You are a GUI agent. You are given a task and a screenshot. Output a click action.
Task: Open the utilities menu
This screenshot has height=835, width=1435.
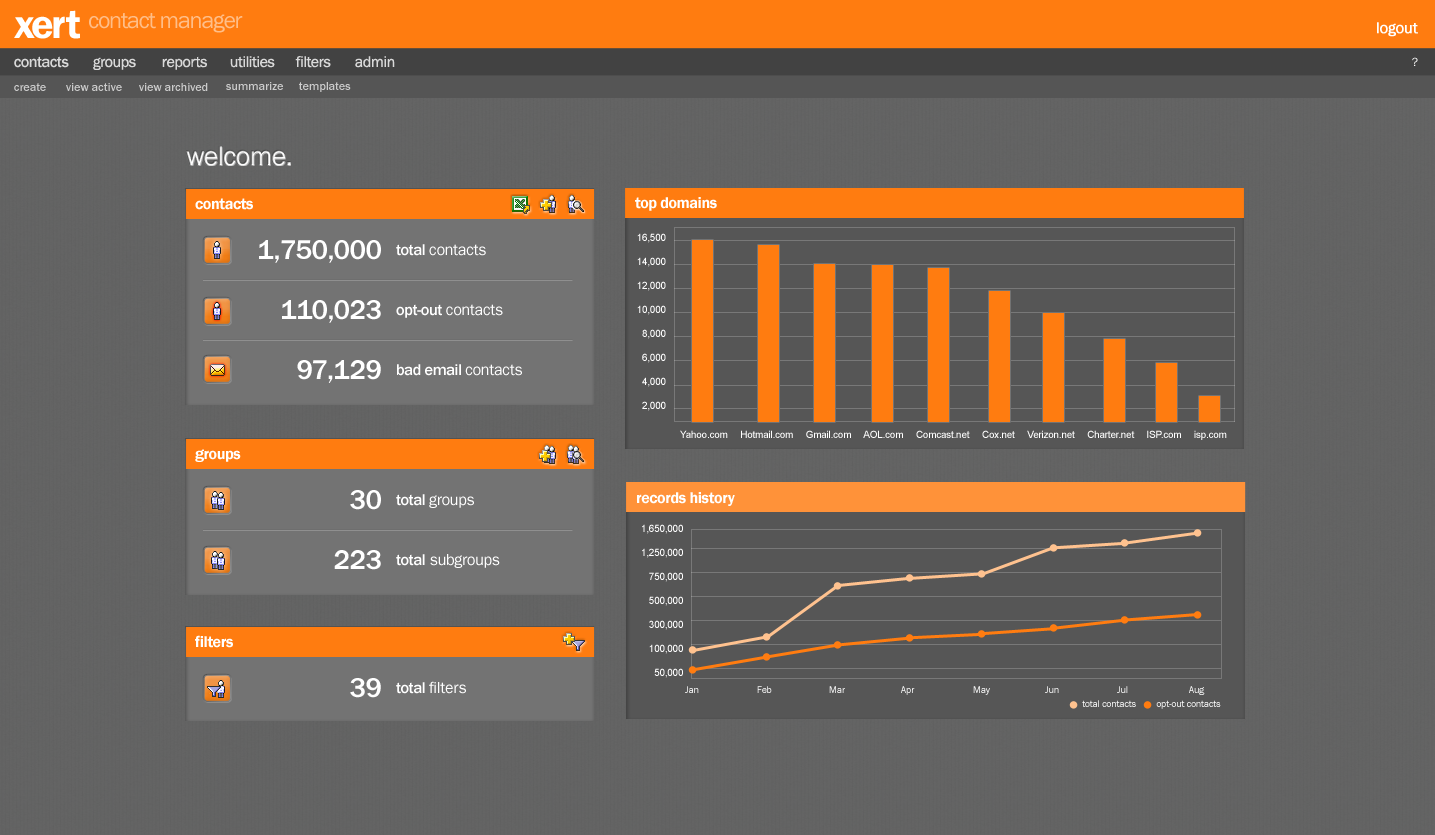click(x=252, y=62)
